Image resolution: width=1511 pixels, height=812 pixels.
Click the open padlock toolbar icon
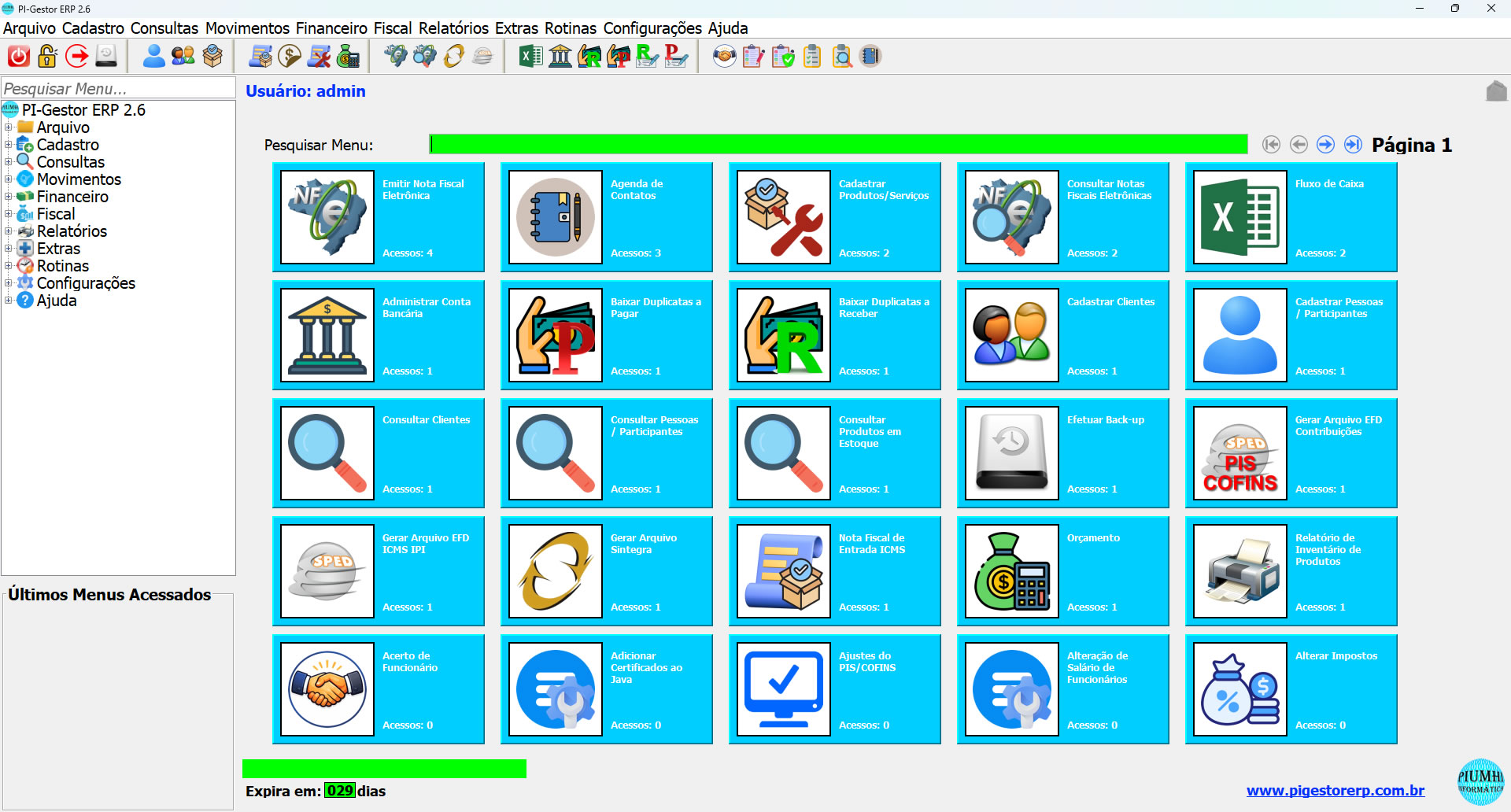pos(48,57)
